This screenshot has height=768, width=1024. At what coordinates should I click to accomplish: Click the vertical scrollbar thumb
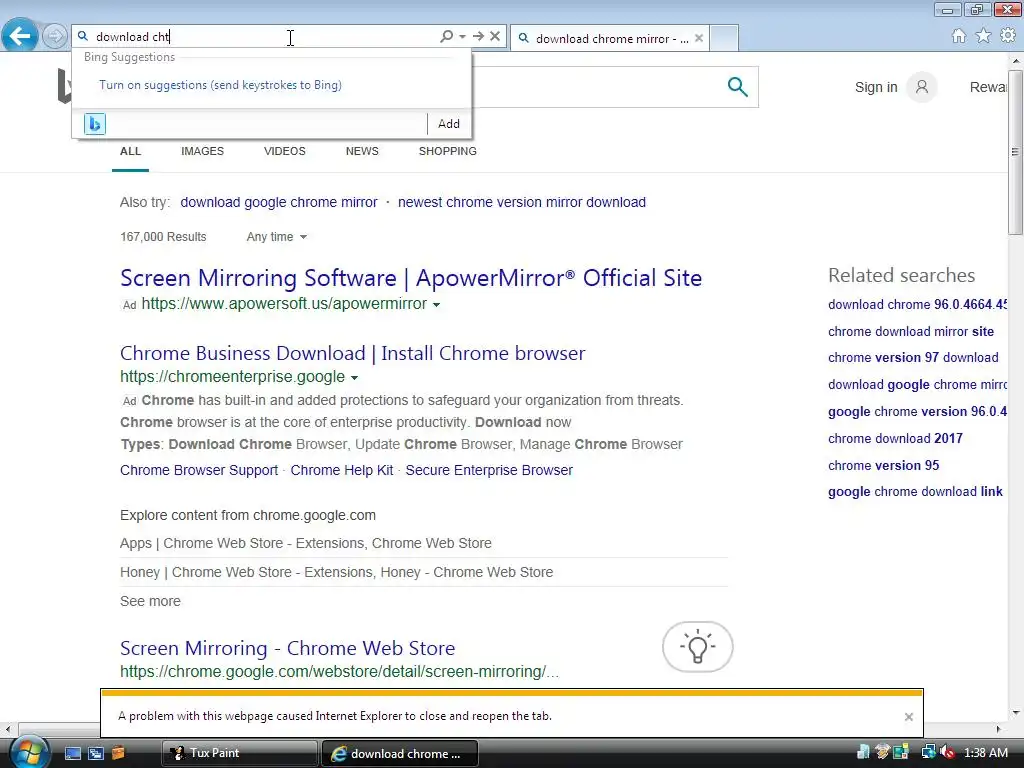pyautogui.click(x=1016, y=150)
